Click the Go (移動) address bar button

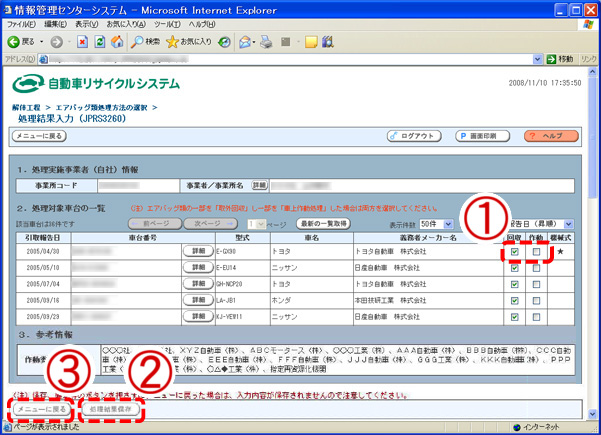pyautogui.click(x=560, y=59)
